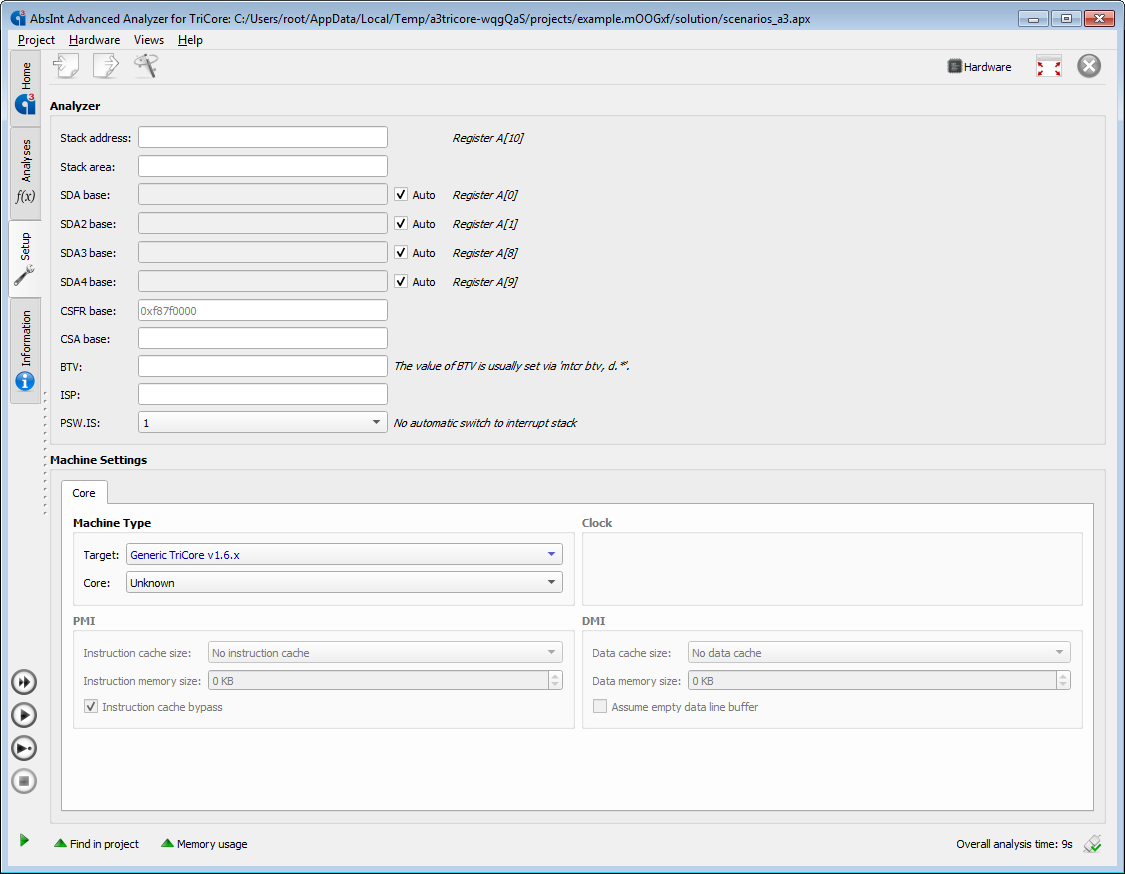Uncheck Auto for SDA3 base
This screenshot has width=1125, height=874.
[x=401, y=253]
